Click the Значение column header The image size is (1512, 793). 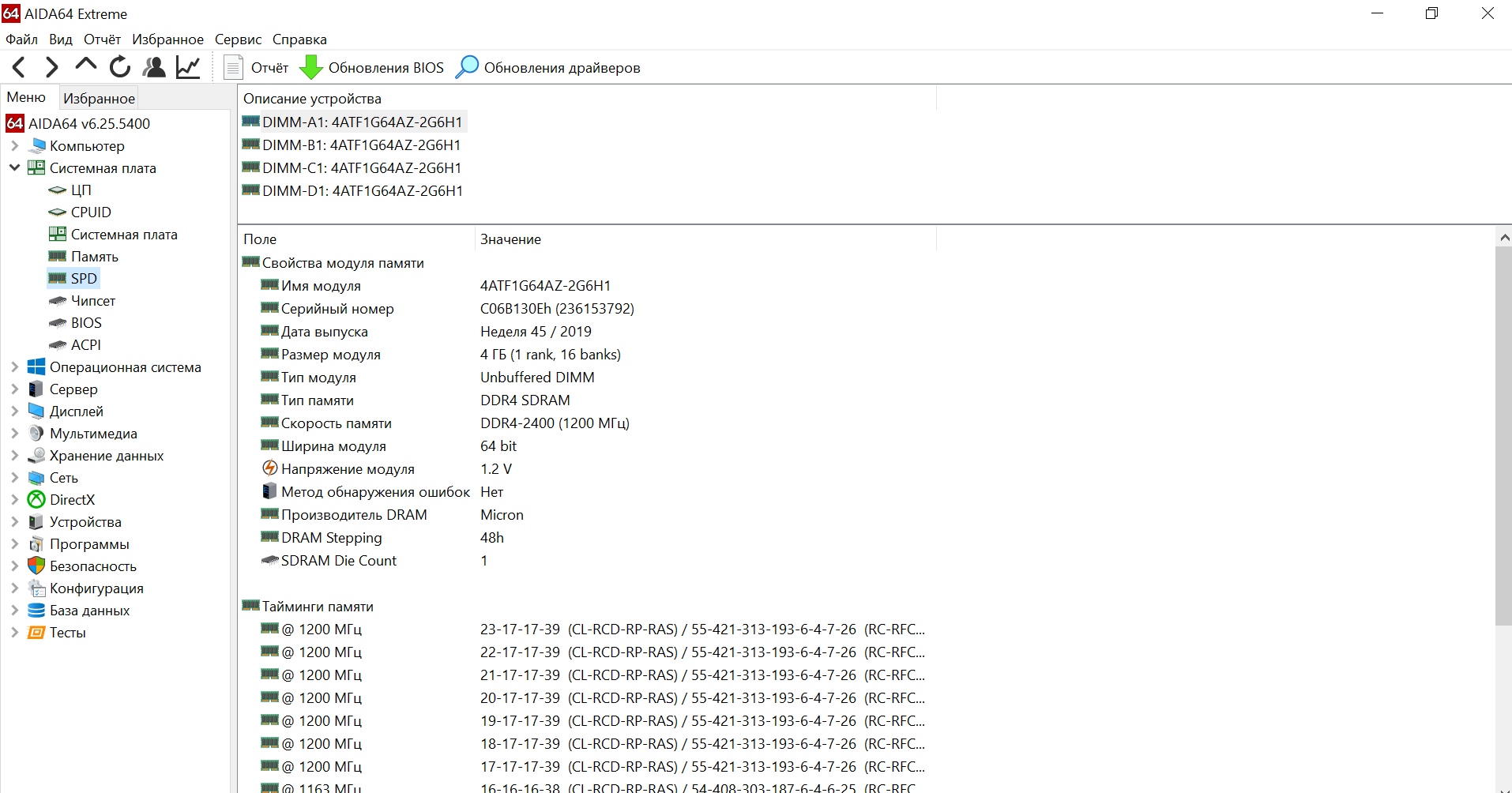(x=705, y=239)
